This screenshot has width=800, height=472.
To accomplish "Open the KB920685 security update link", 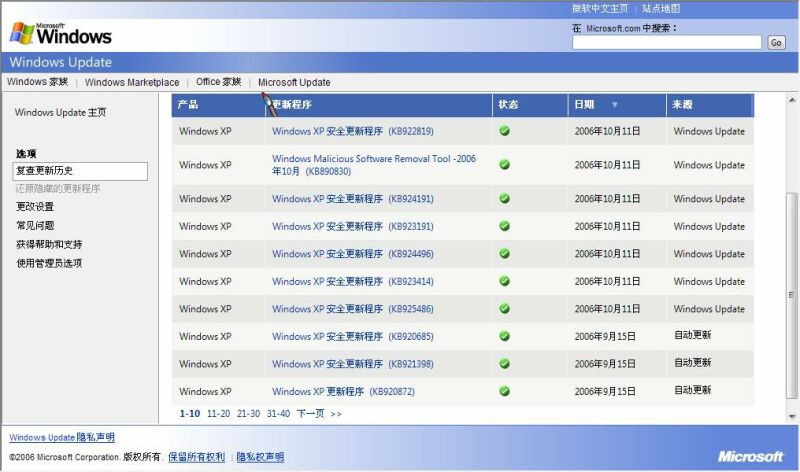I will (353, 336).
